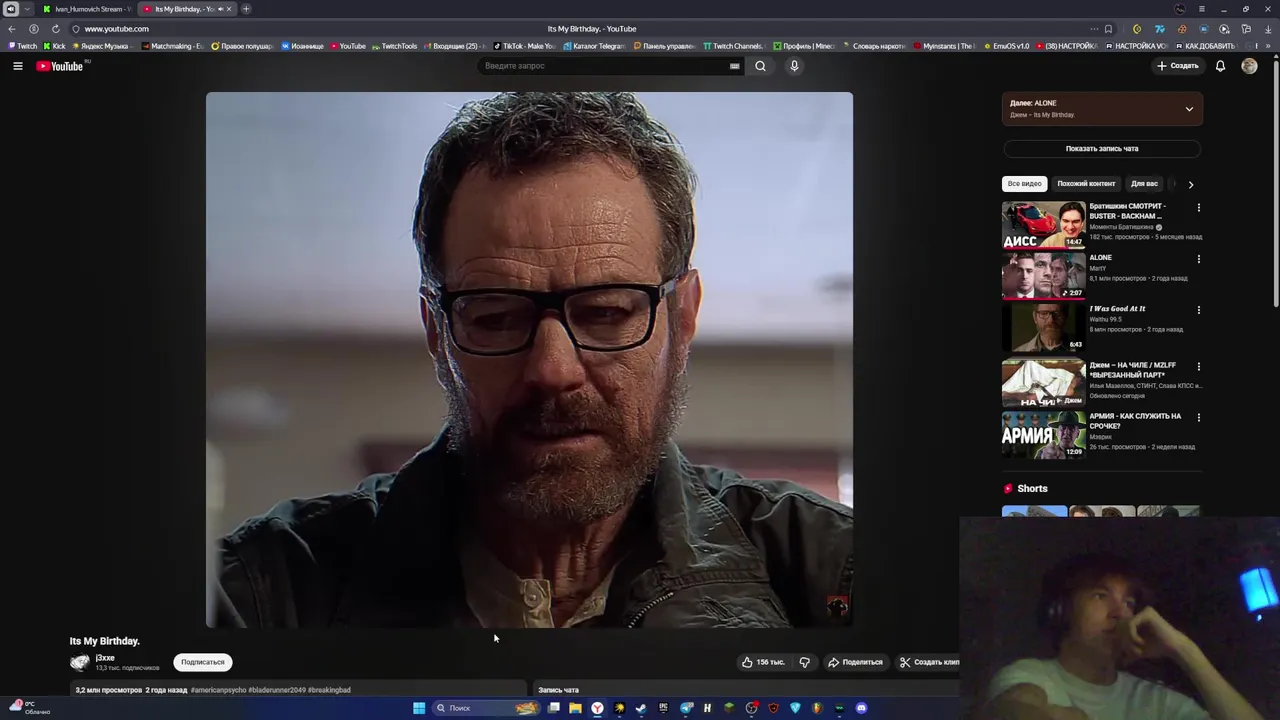Screen dimensions: 1280x720
Task: Open j3xxe channel name link
Action: pyautogui.click(x=105, y=658)
